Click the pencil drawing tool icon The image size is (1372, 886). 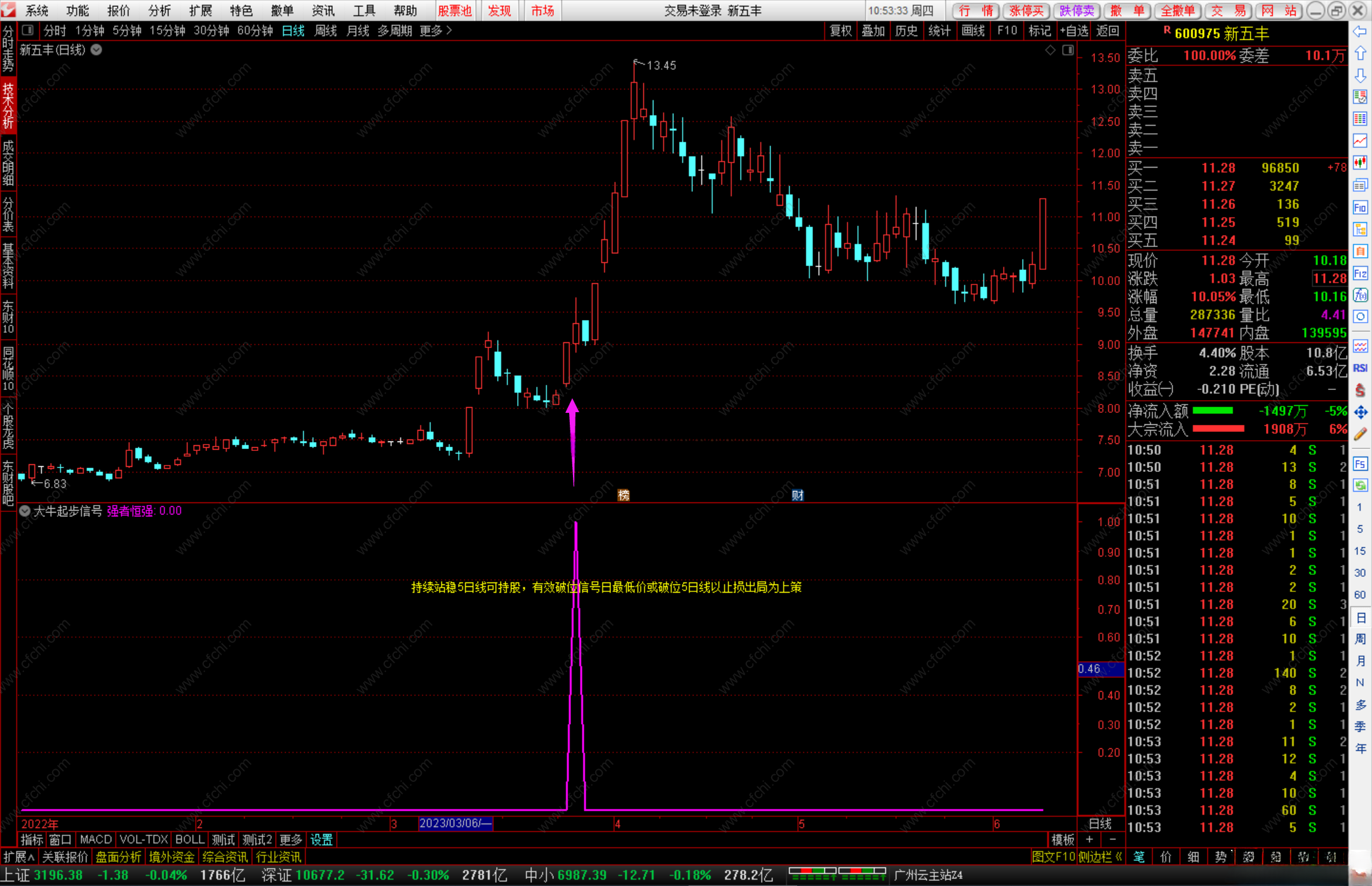tap(1360, 434)
